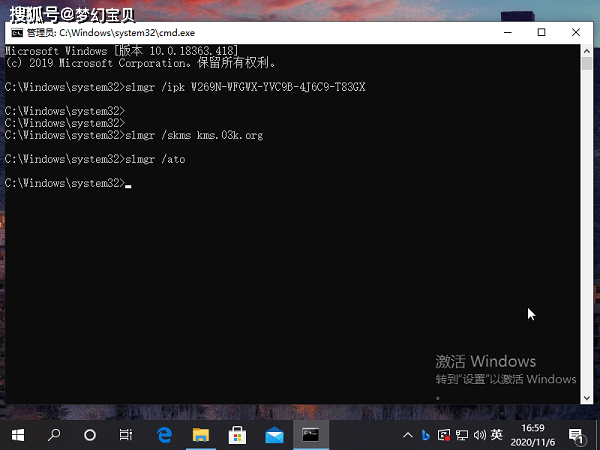Click the last command prompt line
Image resolution: width=600 pixels, height=450 pixels.
[68, 183]
